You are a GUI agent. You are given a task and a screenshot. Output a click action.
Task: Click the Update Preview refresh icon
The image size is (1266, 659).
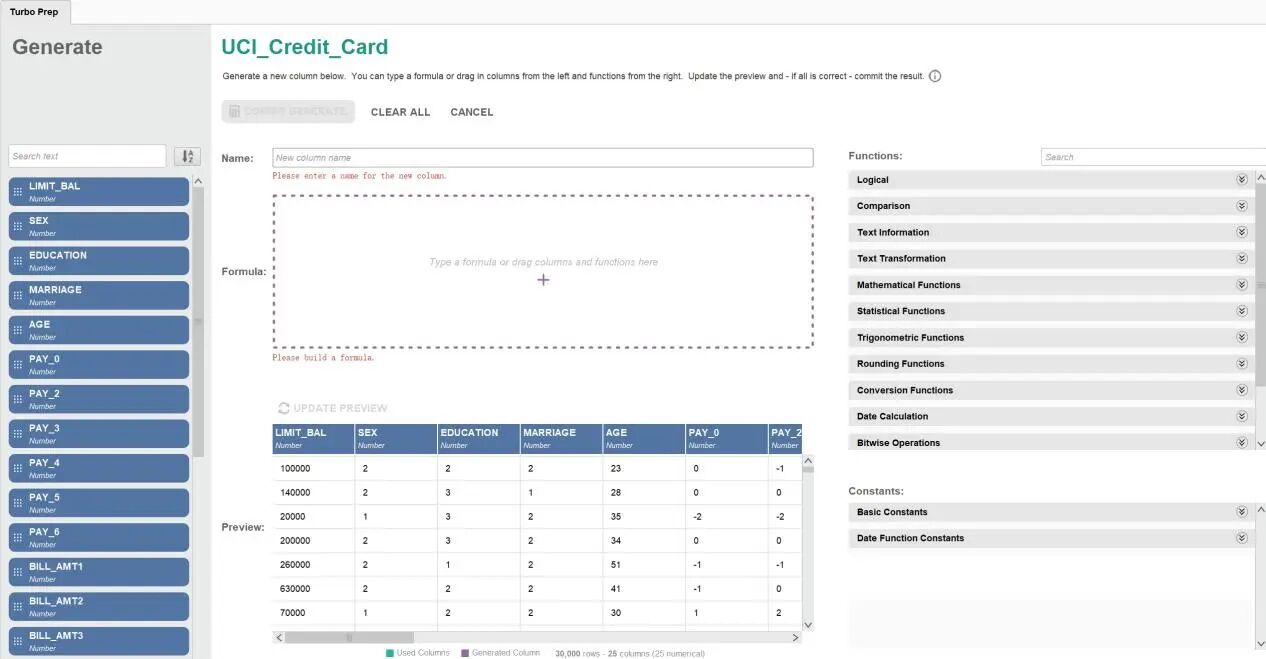[284, 408]
